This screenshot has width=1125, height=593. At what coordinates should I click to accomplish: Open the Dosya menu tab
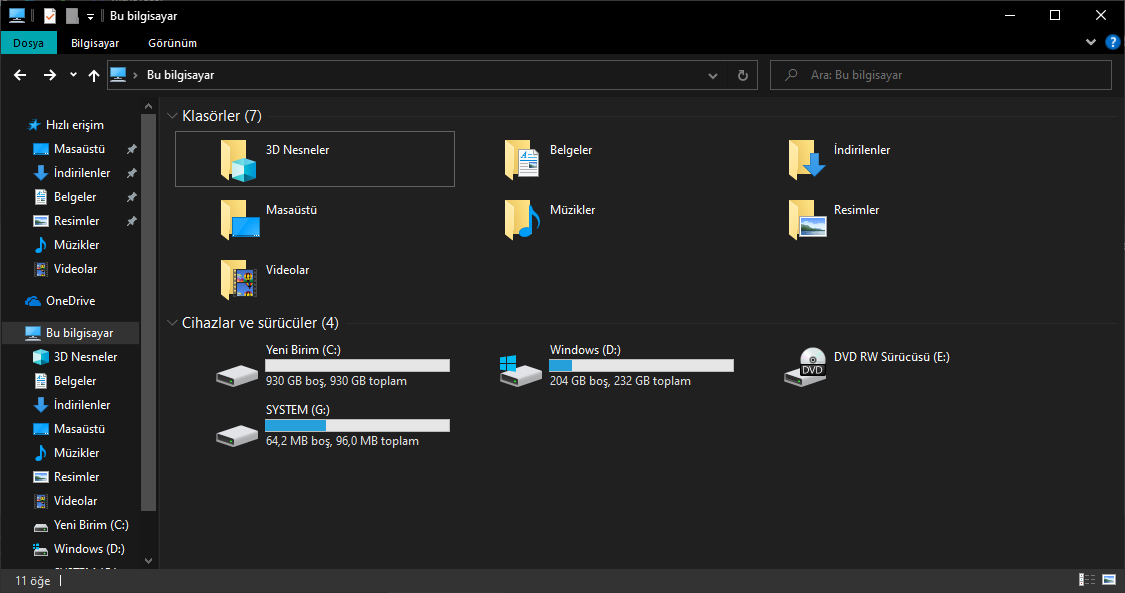[28, 43]
